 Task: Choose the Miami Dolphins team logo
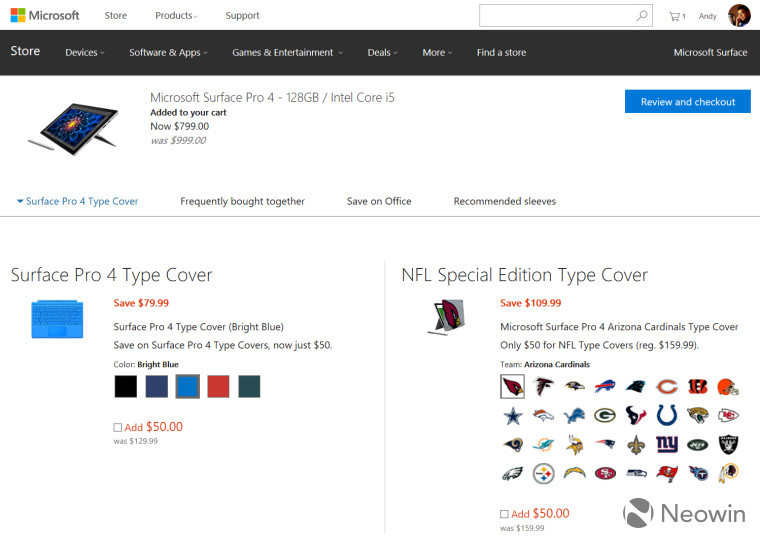[543, 445]
